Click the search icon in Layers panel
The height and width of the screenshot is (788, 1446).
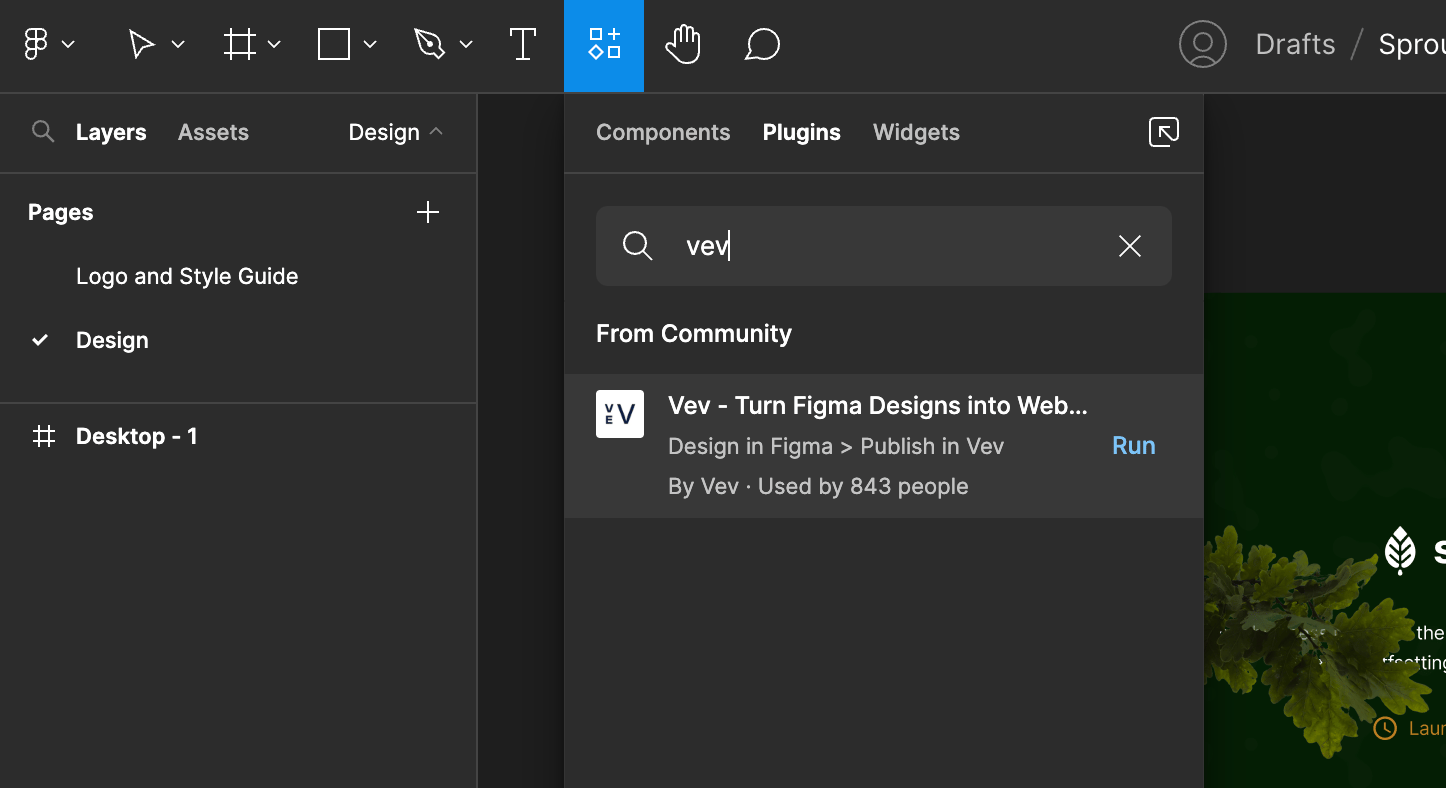[x=42, y=131]
